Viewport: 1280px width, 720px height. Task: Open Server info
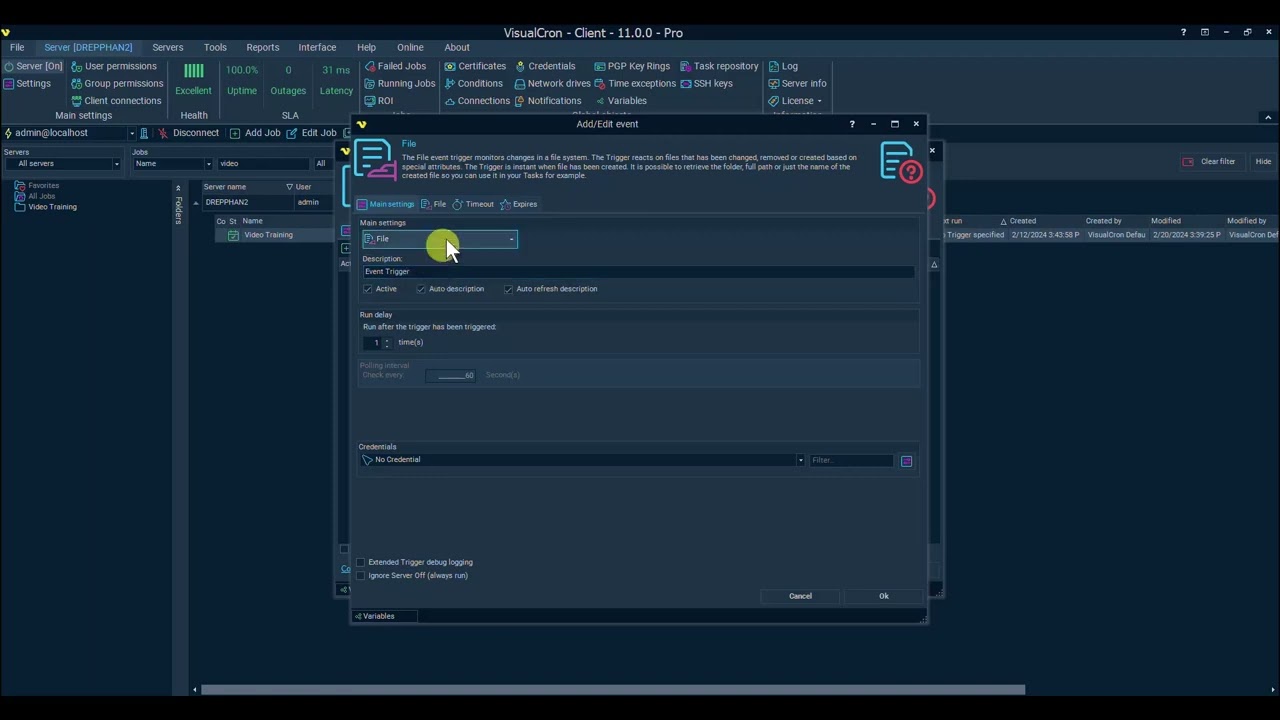tap(797, 83)
